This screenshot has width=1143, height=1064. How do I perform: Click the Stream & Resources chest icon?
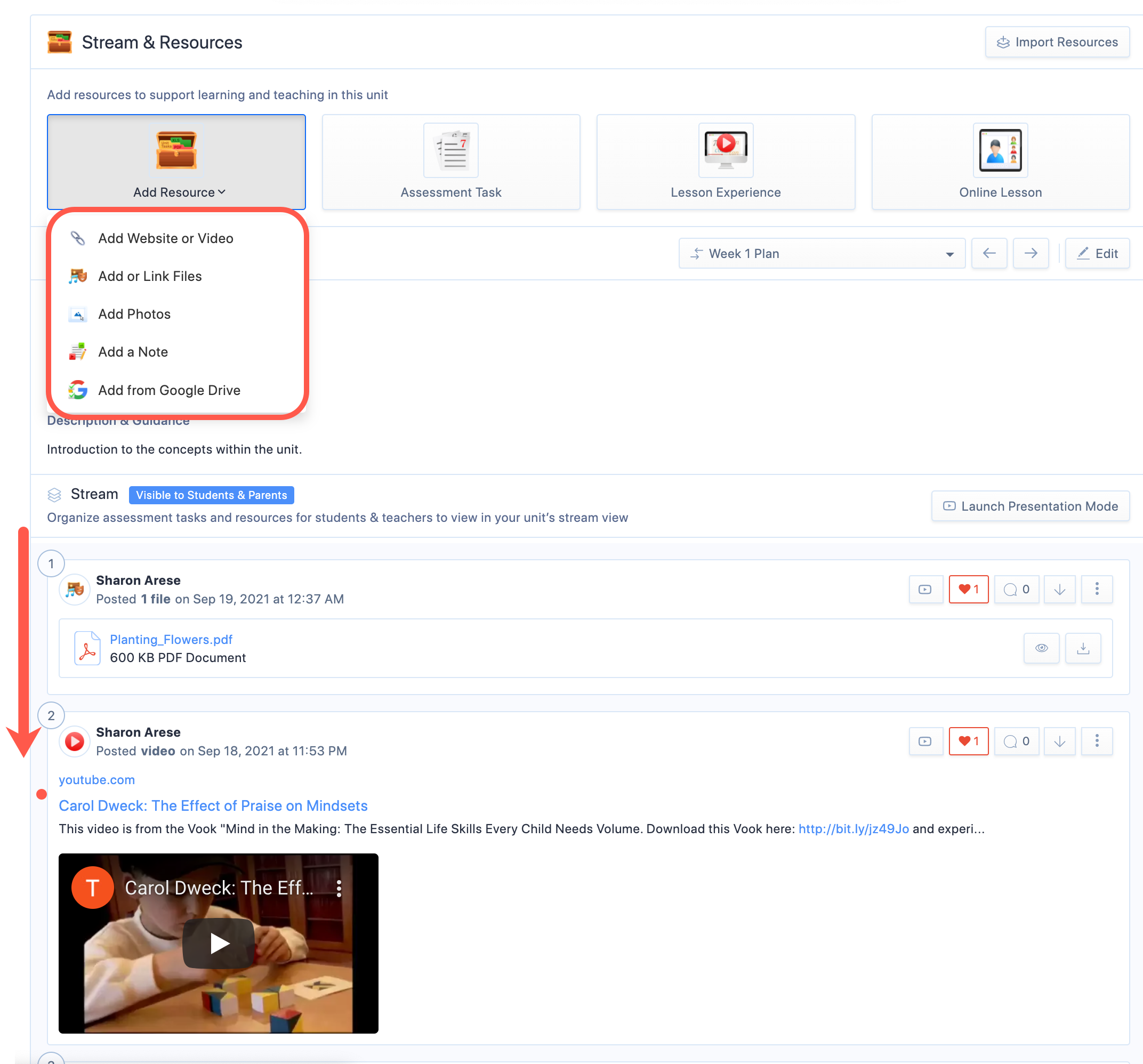(x=60, y=42)
